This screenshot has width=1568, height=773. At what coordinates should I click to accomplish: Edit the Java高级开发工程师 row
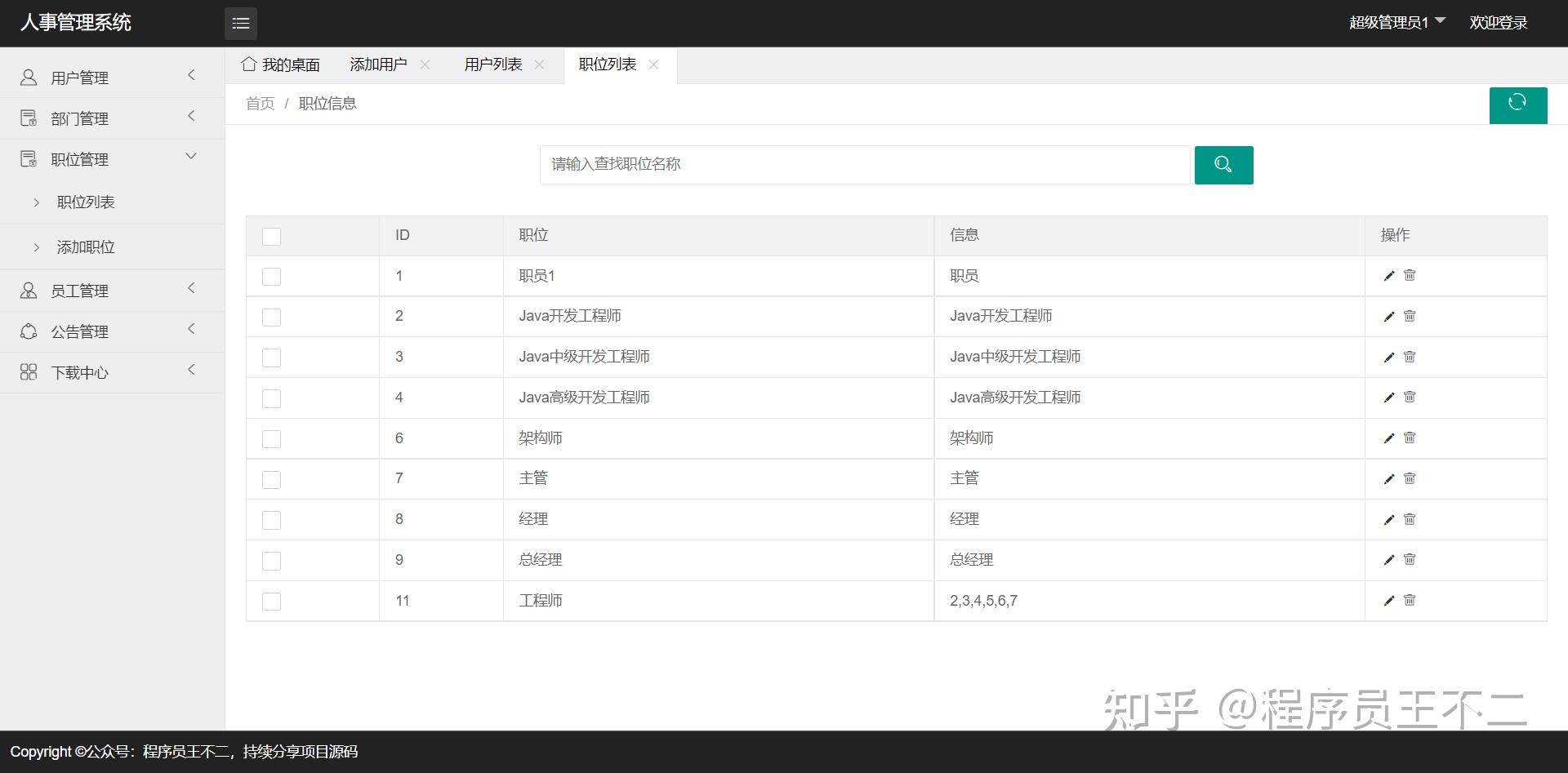[x=1389, y=398]
